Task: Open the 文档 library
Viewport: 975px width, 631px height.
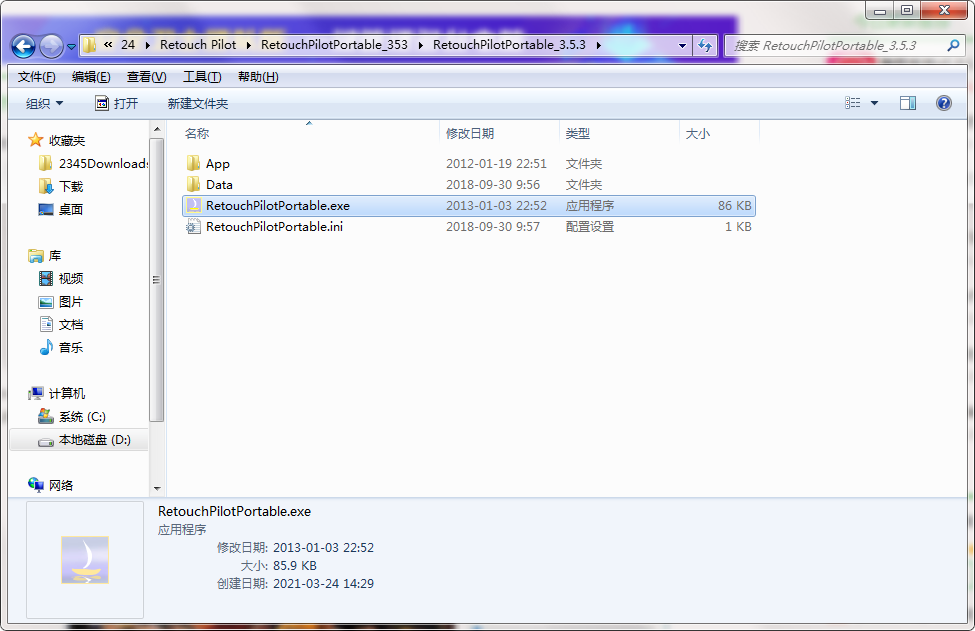Action: pyautogui.click(x=61, y=325)
